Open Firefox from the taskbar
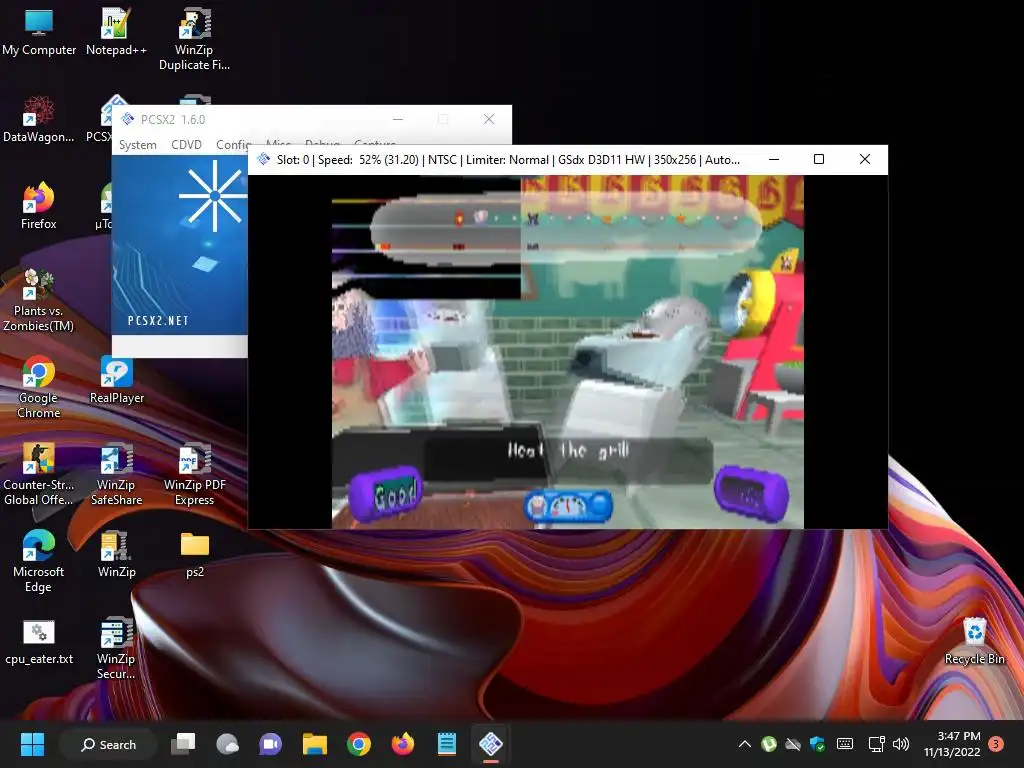 pyautogui.click(x=402, y=744)
